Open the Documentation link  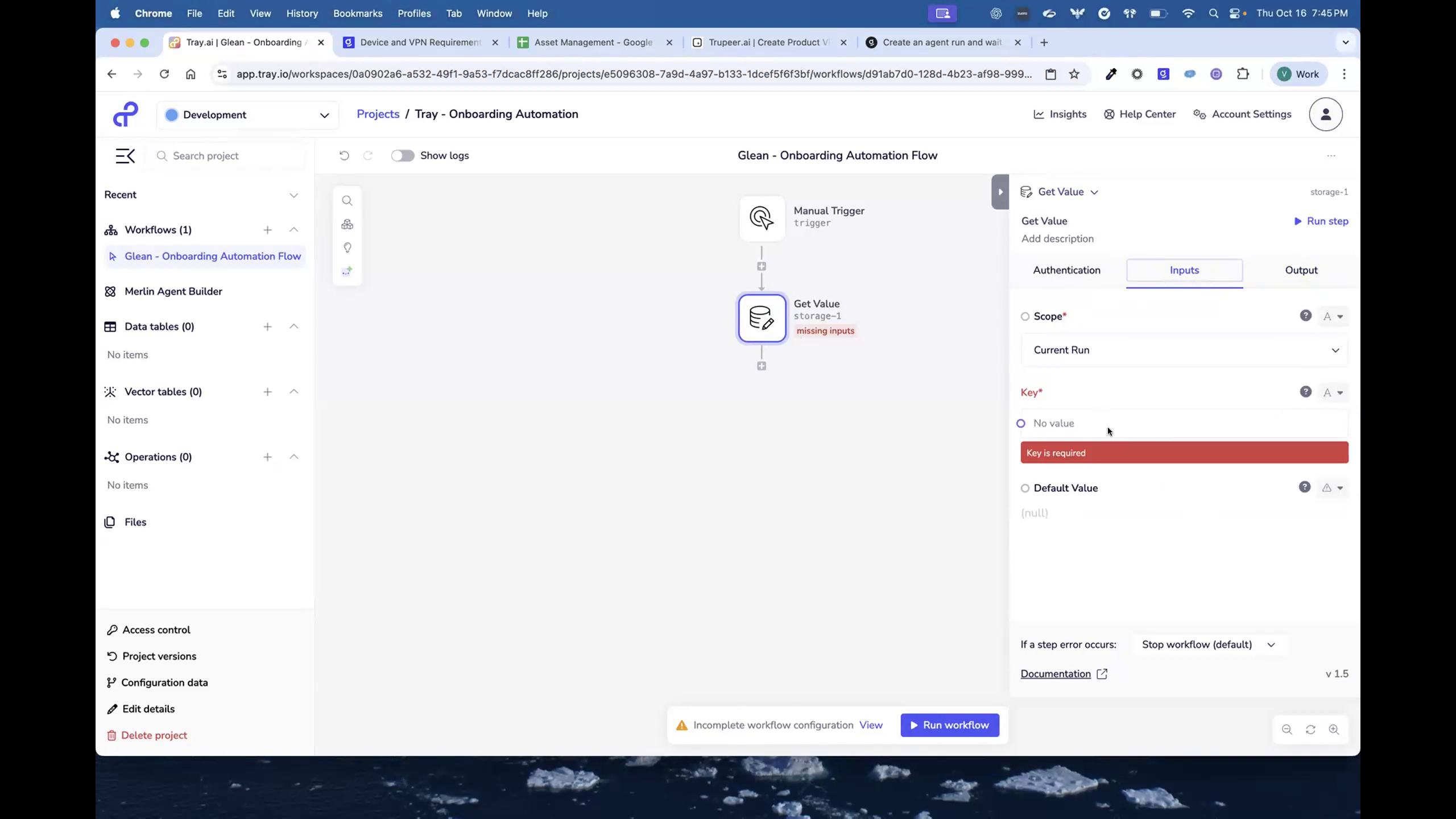1056,673
